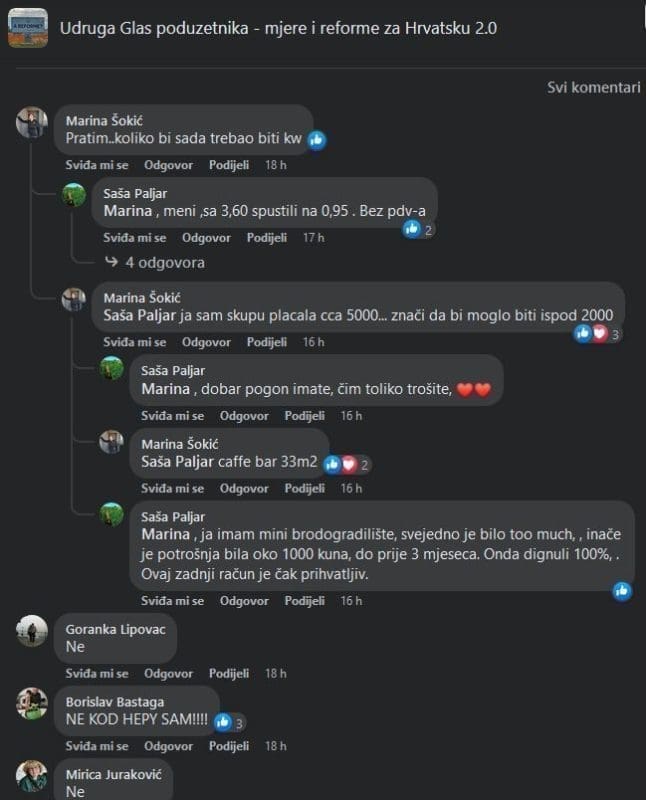The image size is (646, 800).
Task: Open Goranka Lipovac's profile picture
Action: (x=32, y=631)
